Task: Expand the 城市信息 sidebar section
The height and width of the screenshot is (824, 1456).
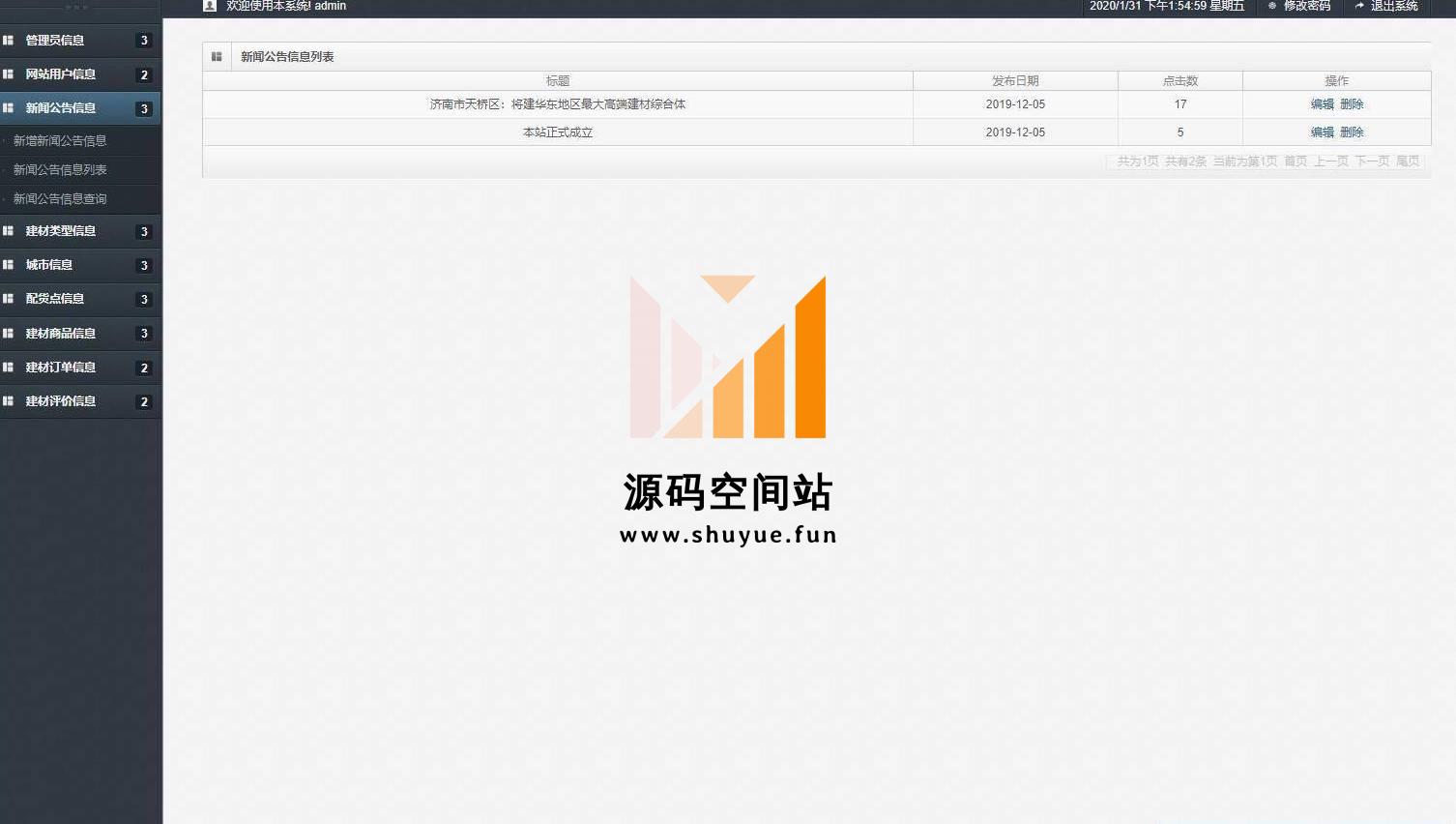Action: coord(80,265)
